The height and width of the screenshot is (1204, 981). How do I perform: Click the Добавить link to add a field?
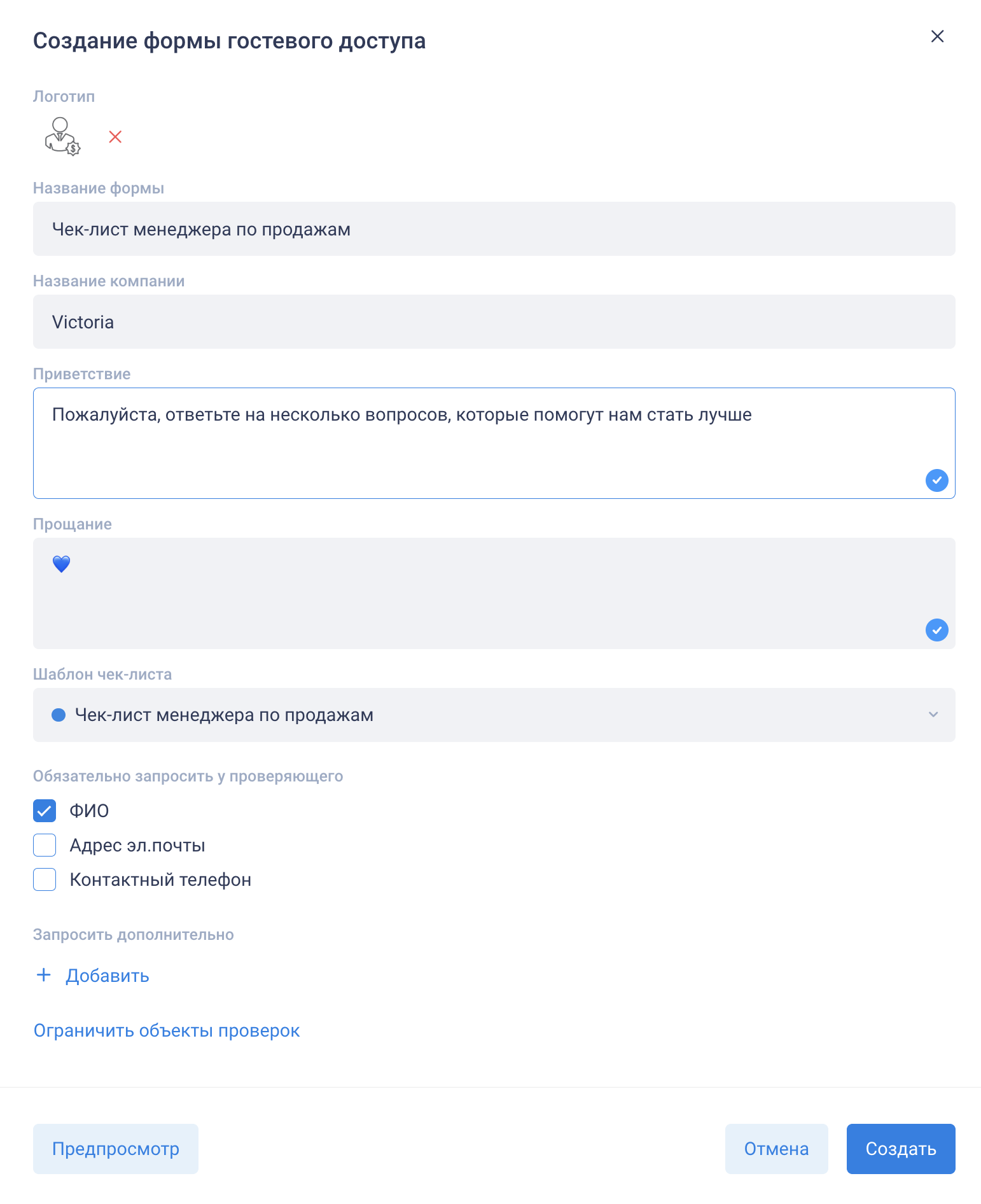(x=108, y=976)
